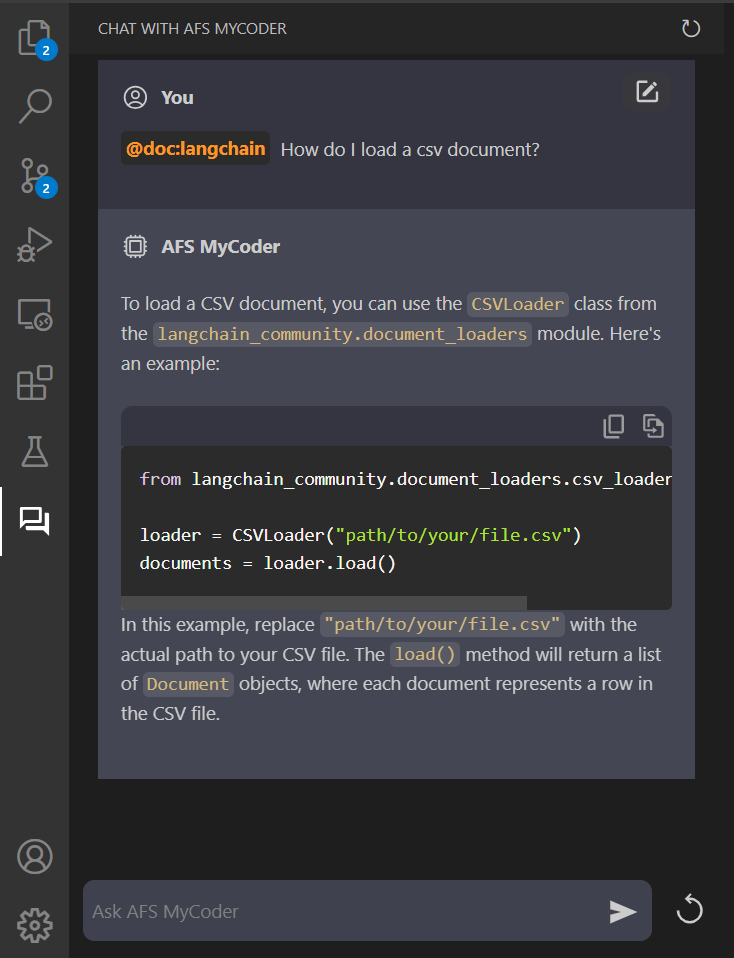Send the message with arrow icon
This screenshot has height=958, width=734.
coord(623,912)
